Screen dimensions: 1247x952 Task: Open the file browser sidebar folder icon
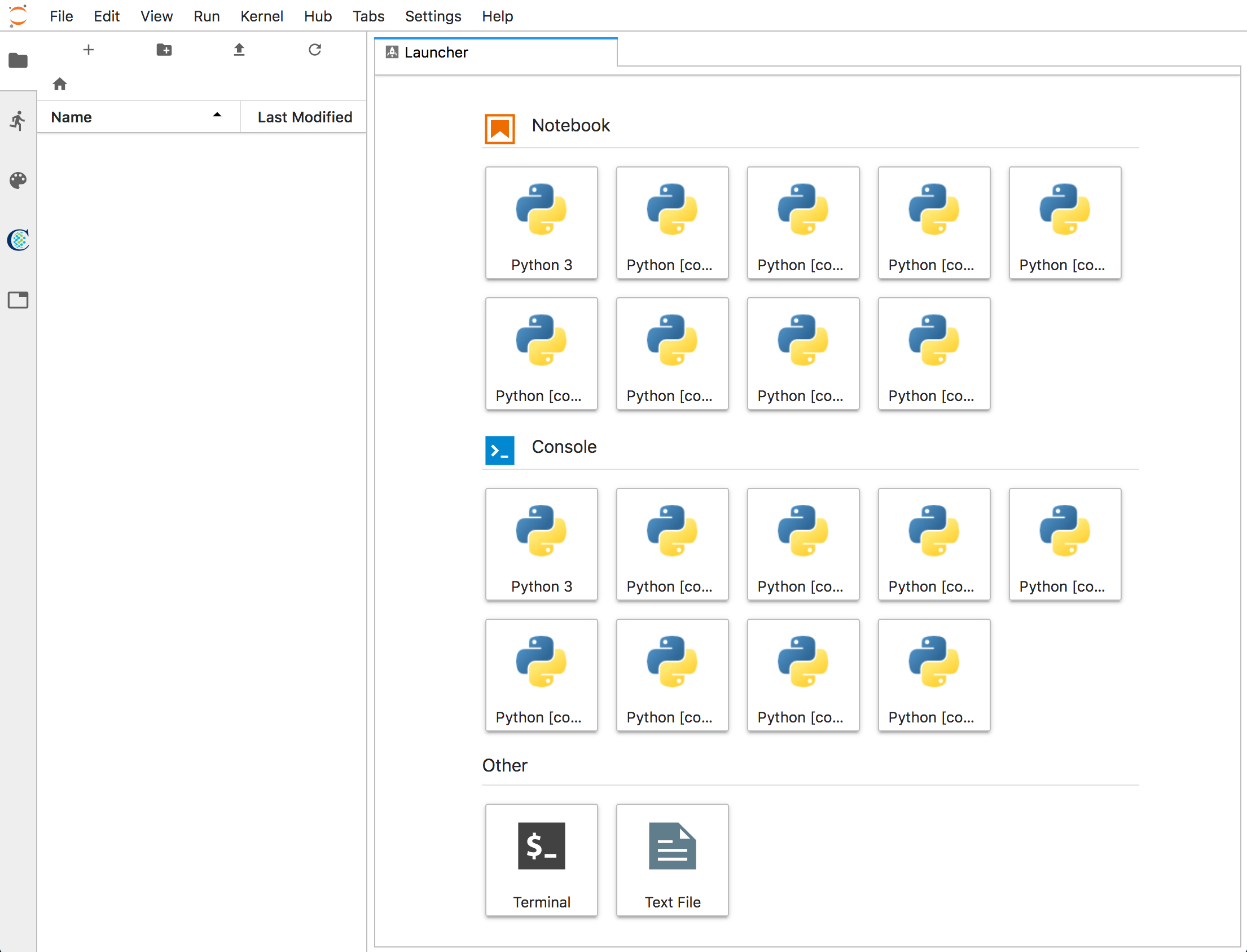pyautogui.click(x=18, y=60)
